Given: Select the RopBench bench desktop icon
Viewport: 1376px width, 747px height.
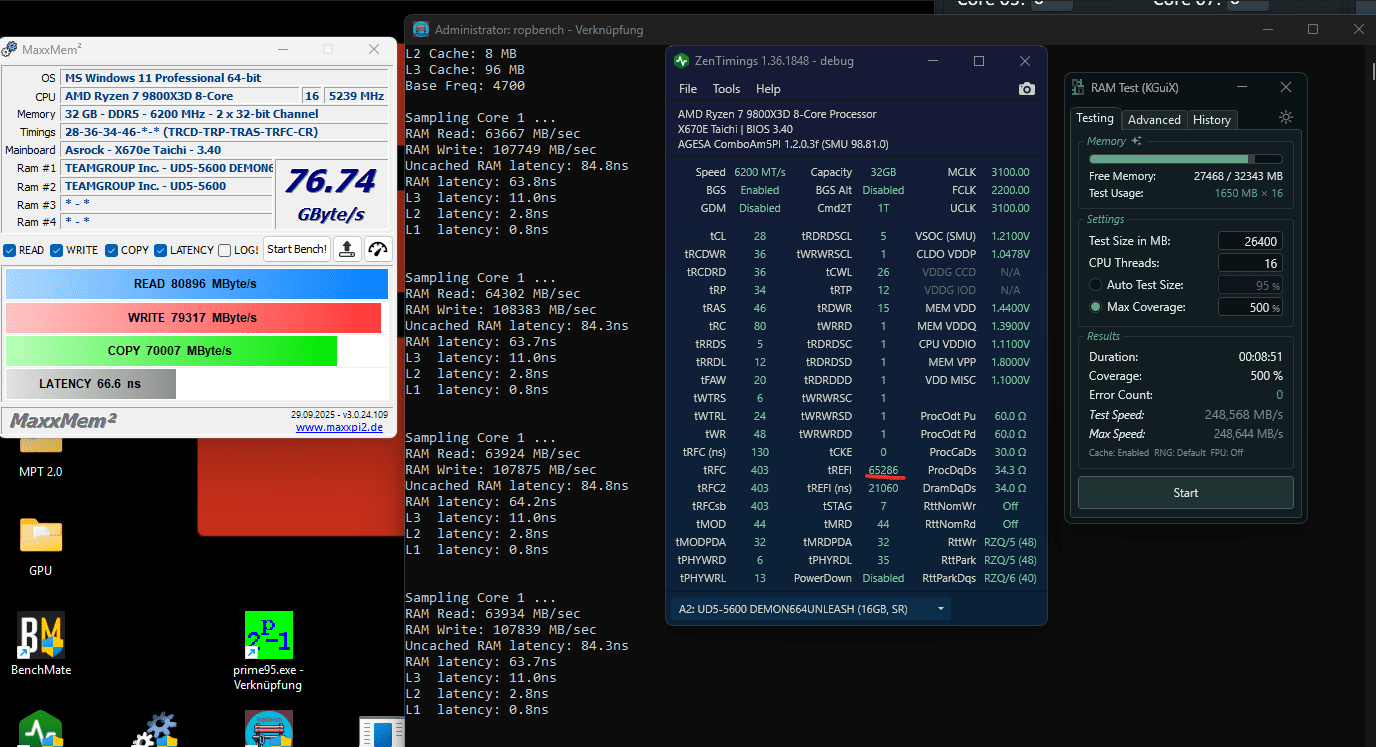Looking at the screenshot, I should coord(268,729).
